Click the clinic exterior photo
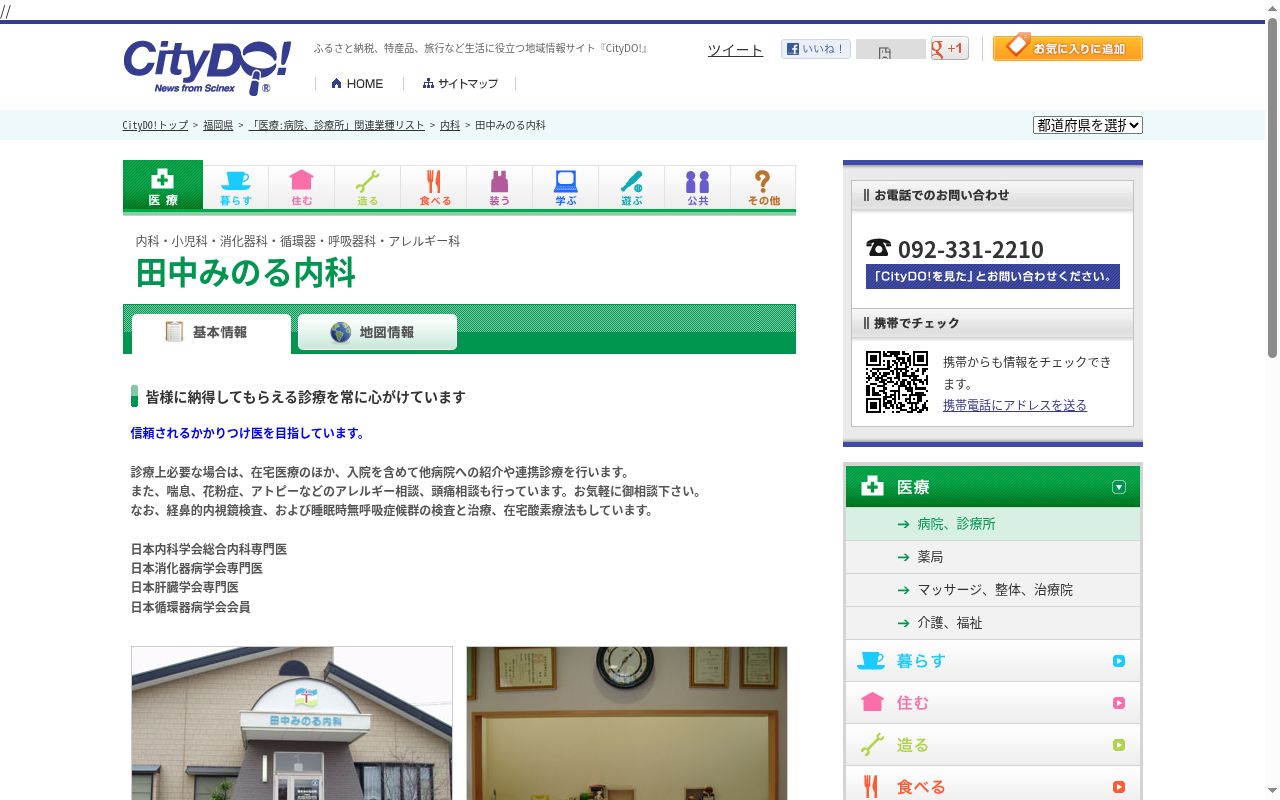 292,723
